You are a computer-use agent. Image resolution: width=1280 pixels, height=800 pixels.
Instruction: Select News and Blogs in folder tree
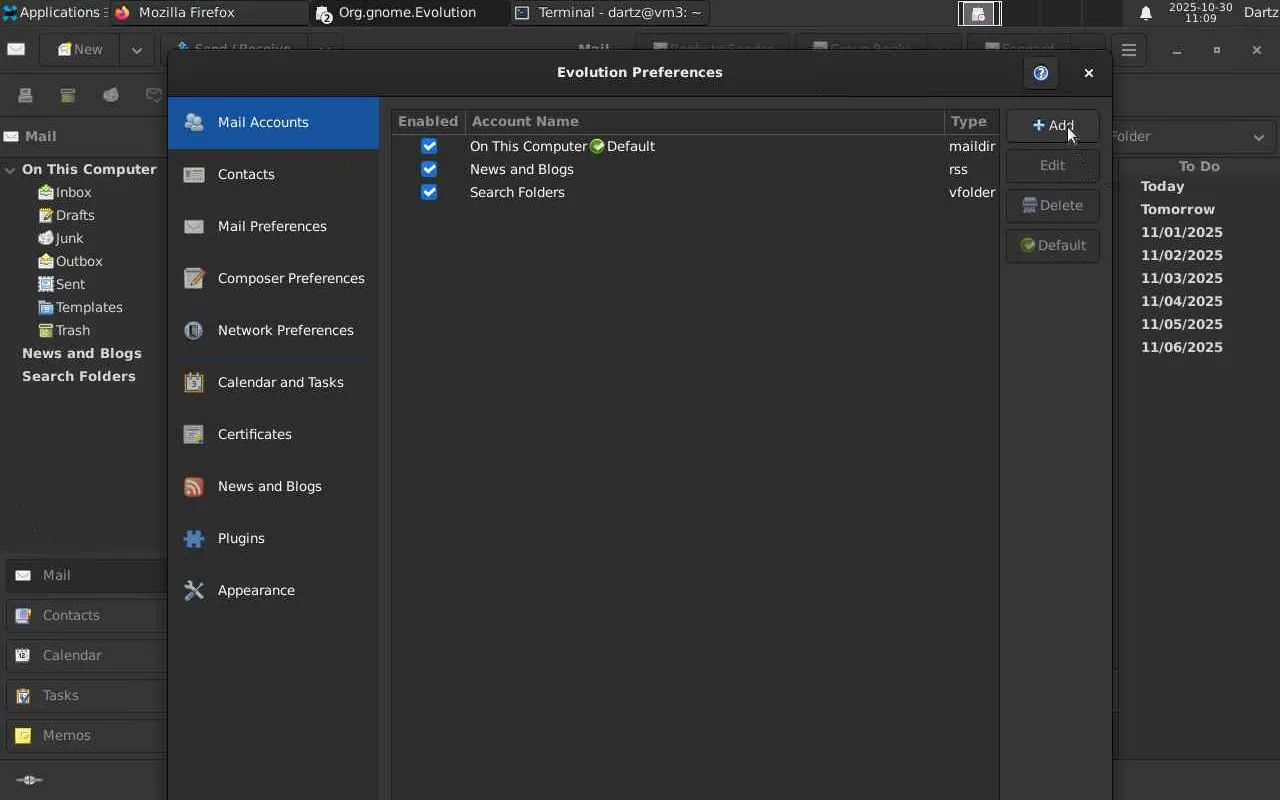pos(82,353)
